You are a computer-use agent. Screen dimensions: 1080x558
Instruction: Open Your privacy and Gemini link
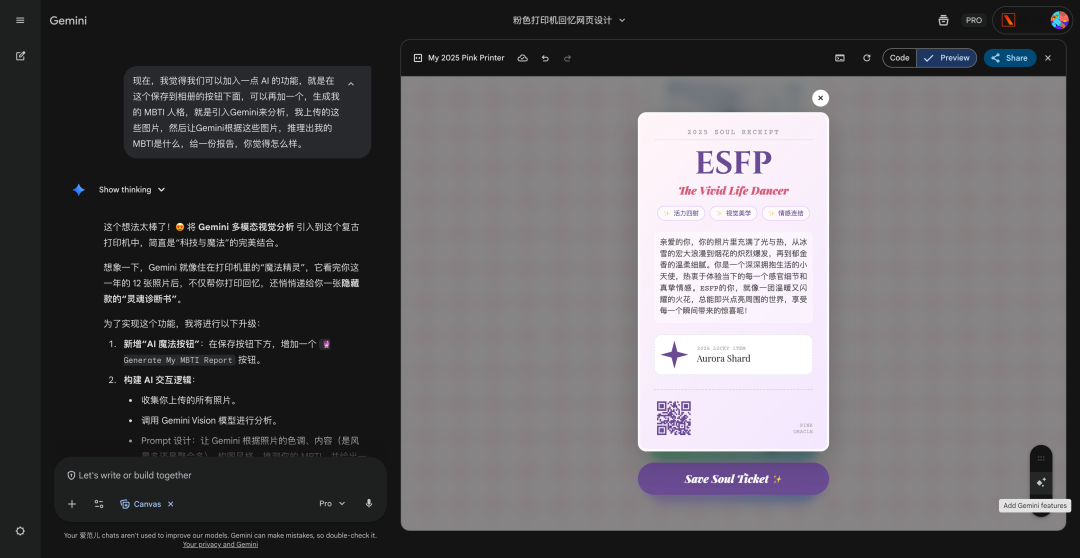tap(220, 544)
